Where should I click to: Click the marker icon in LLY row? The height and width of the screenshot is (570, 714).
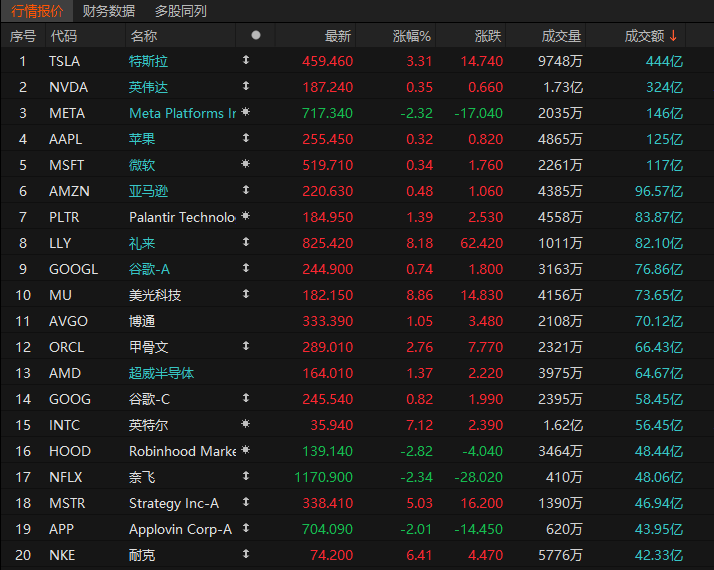point(246,242)
